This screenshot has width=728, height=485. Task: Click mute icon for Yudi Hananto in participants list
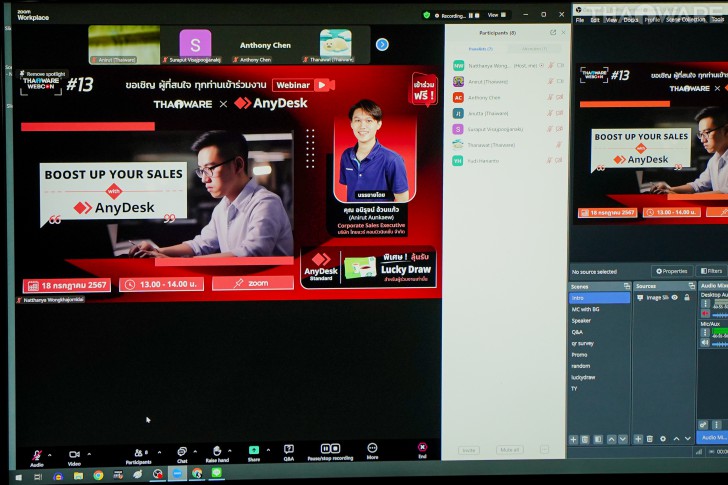(x=550, y=161)
